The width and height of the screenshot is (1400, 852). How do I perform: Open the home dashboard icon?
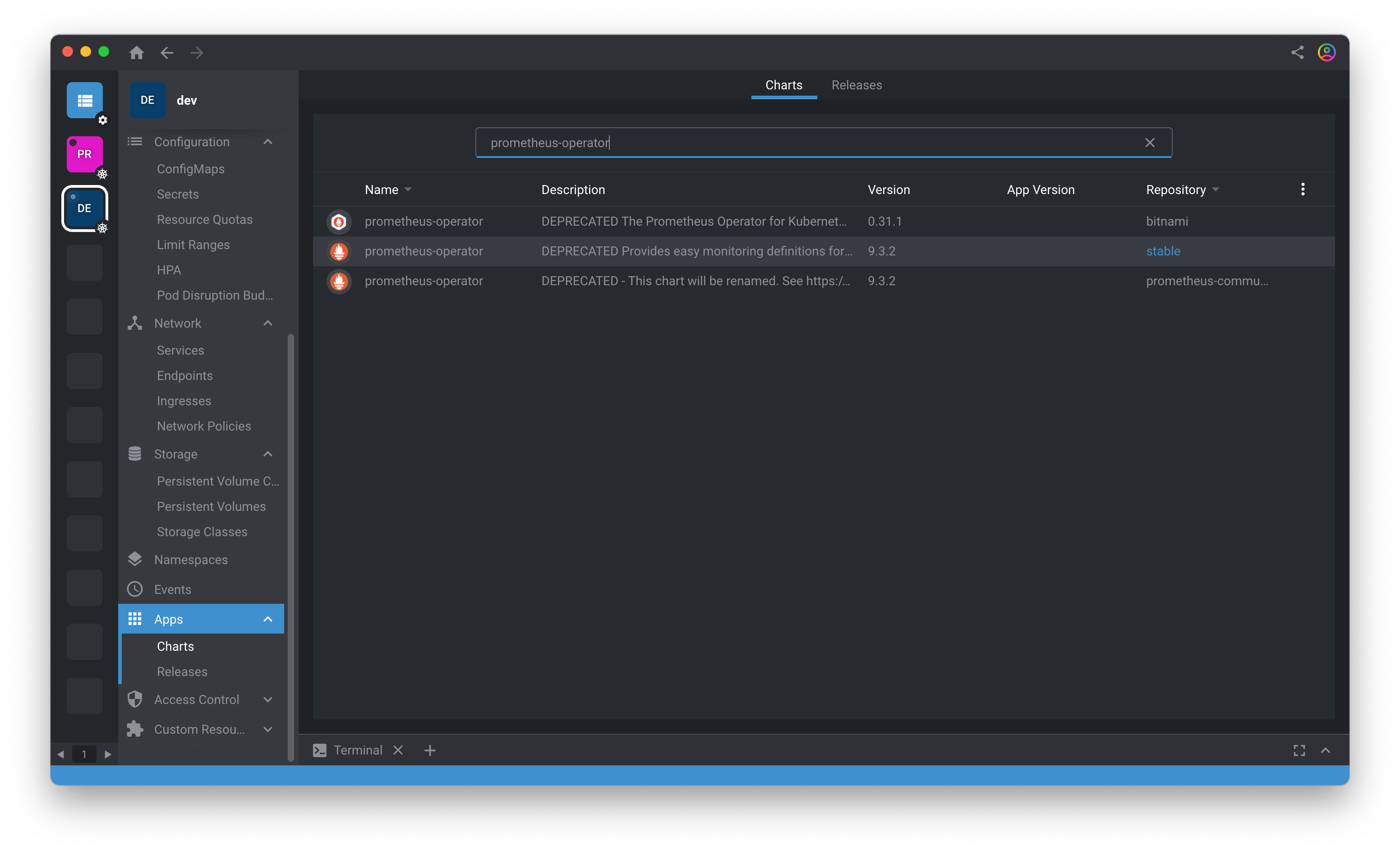pos(136,52)
